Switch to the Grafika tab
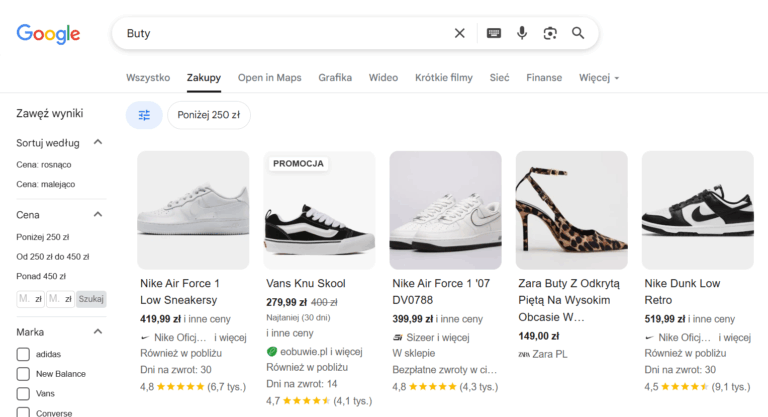Screen dimensions: 768x417 click(335, 78)
